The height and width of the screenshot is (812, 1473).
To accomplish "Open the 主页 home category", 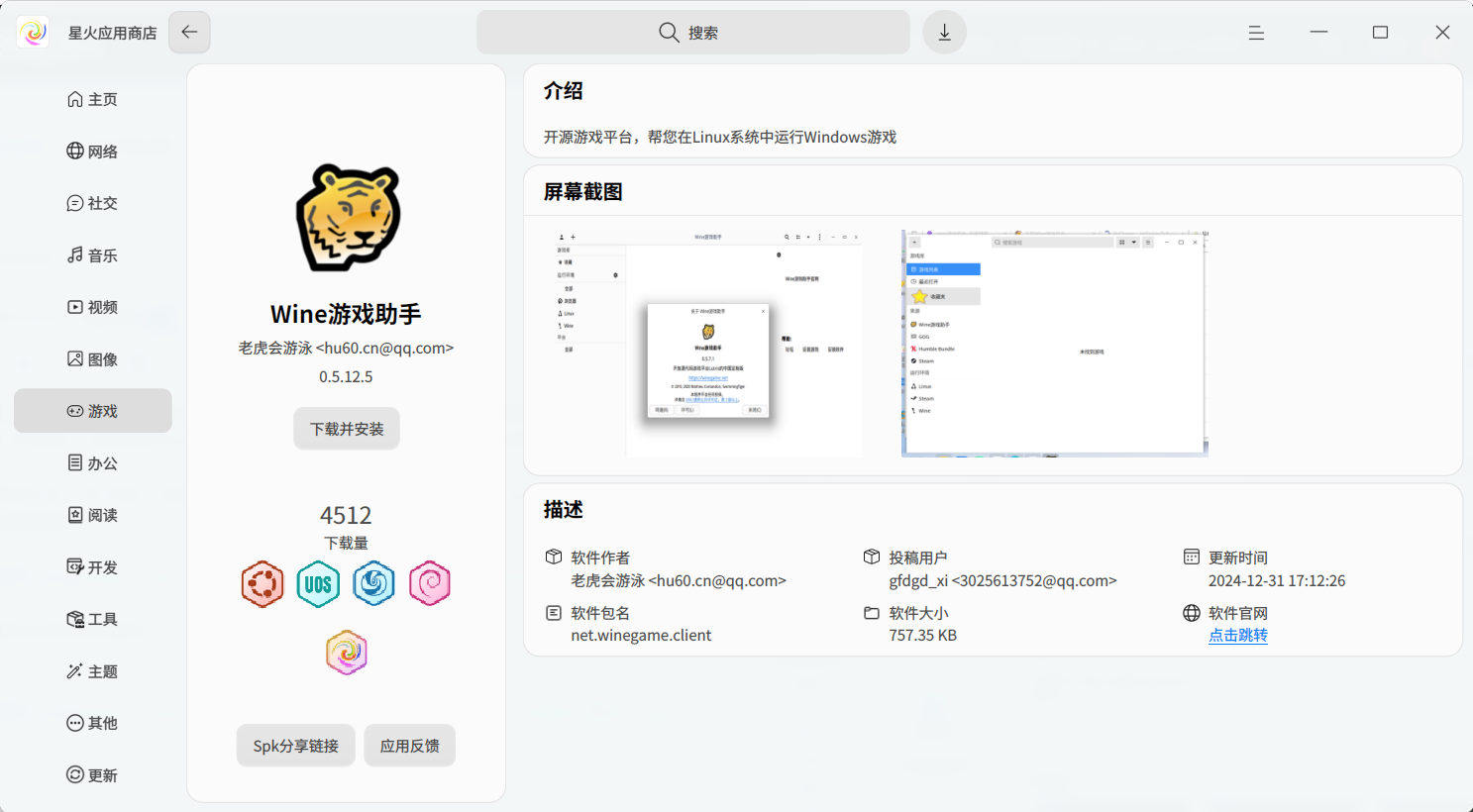I will (93, 99).
